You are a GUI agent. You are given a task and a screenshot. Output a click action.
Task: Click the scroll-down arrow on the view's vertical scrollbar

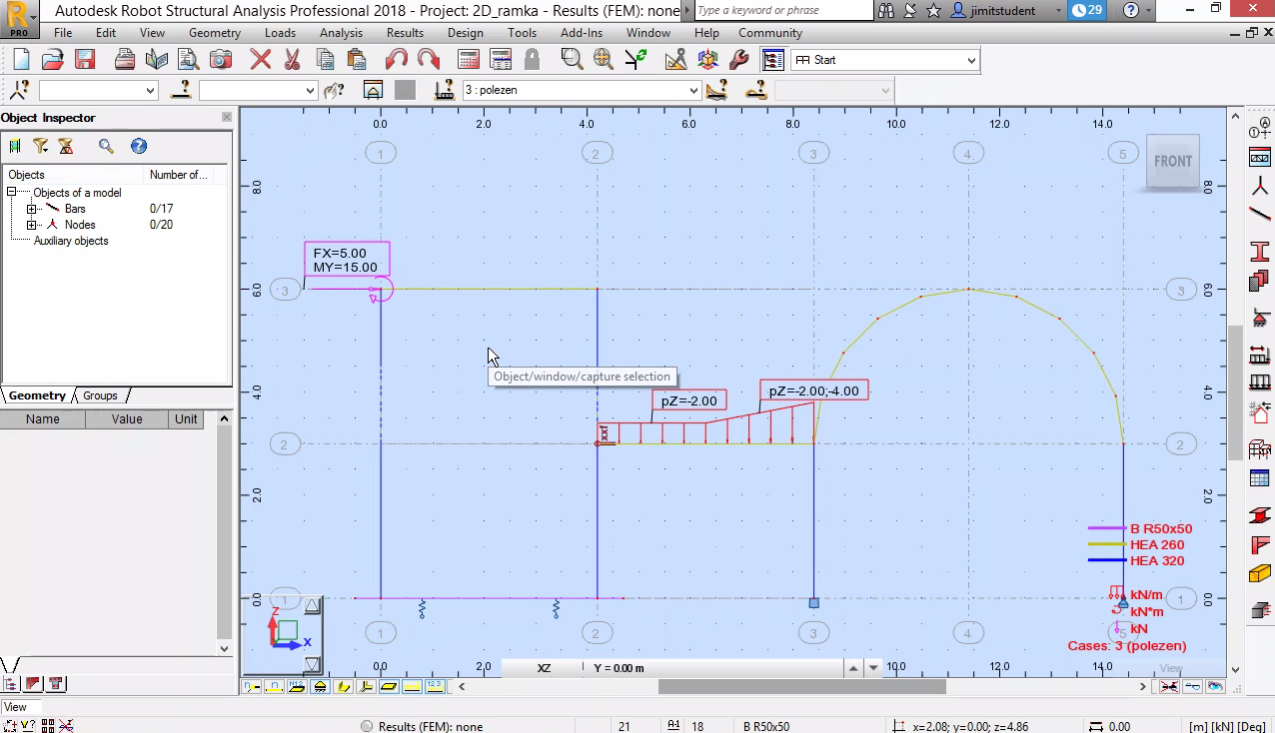pyautogui.click(x=1235, y=669)
